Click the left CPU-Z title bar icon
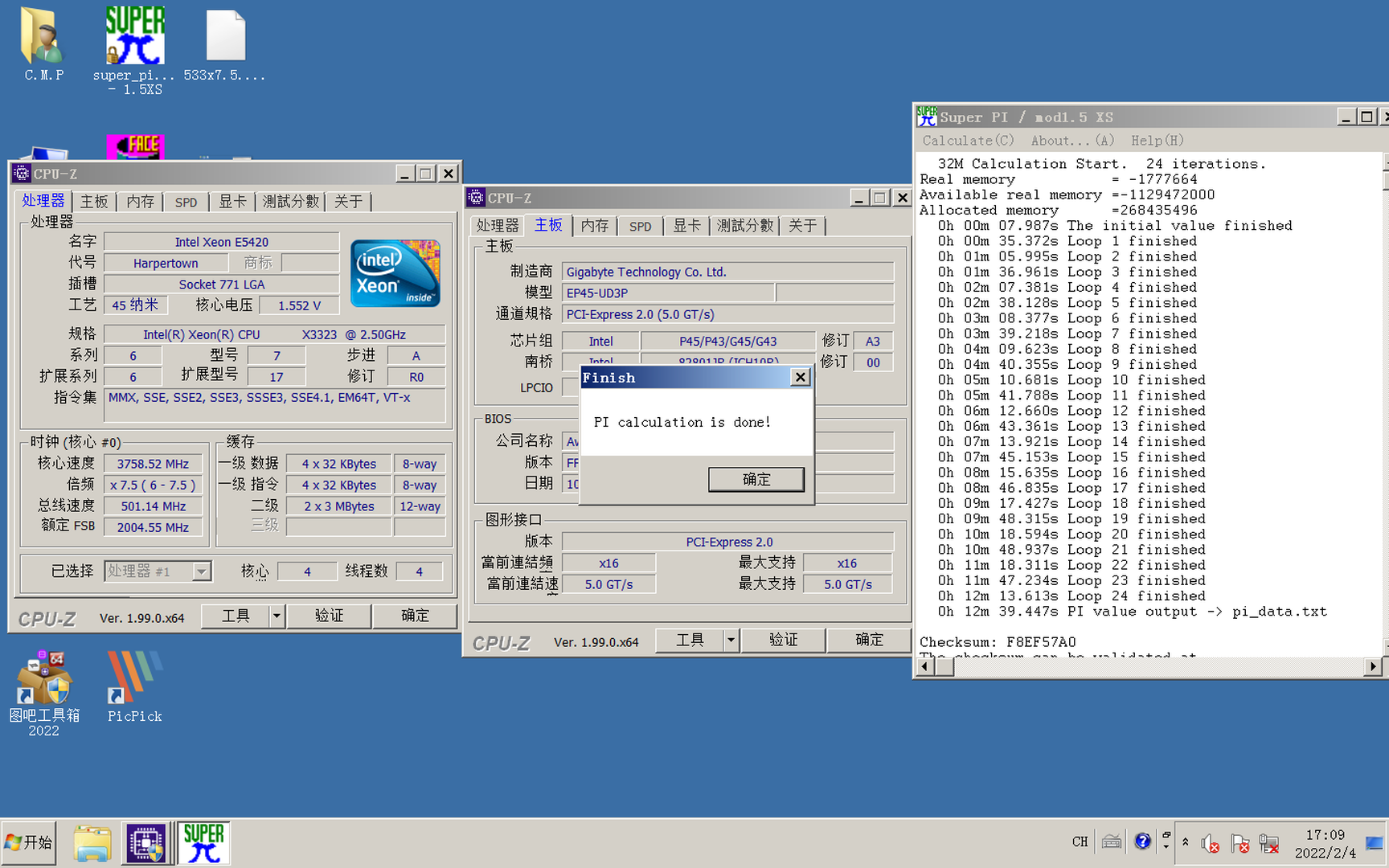The height and width of the screenshot is (868, 1389). pos(22,174)
